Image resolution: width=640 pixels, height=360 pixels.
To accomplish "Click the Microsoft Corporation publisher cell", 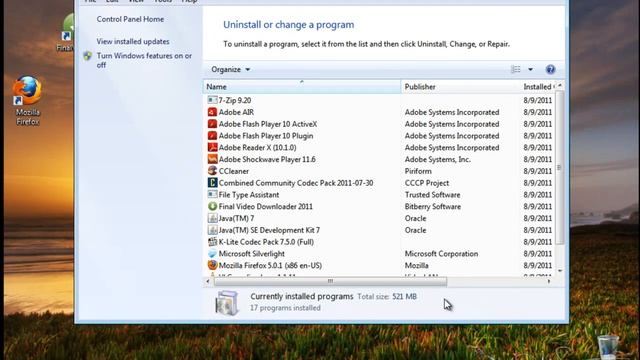I will coord(441,254).
